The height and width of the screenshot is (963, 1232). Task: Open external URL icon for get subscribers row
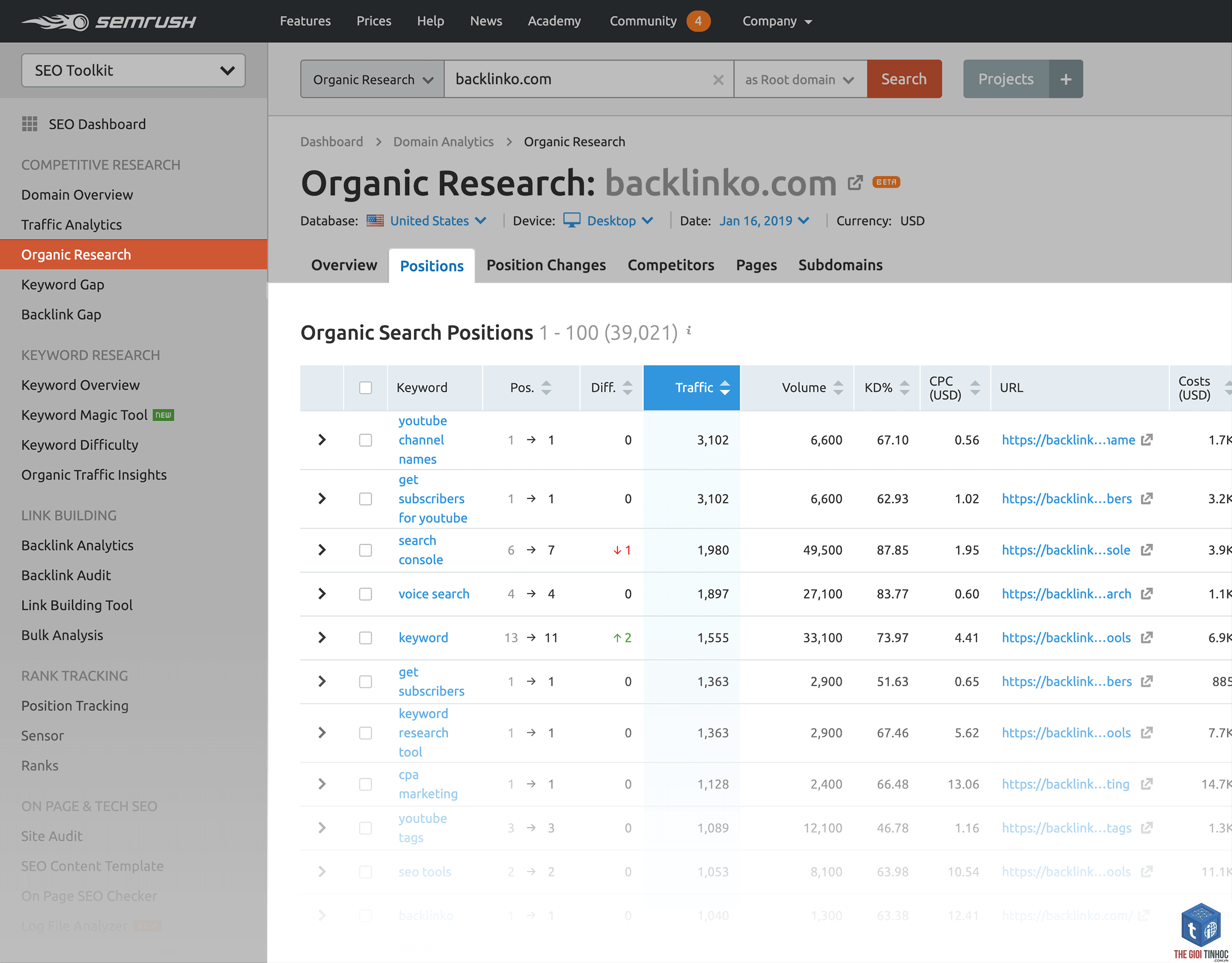tap(1146, 682)
